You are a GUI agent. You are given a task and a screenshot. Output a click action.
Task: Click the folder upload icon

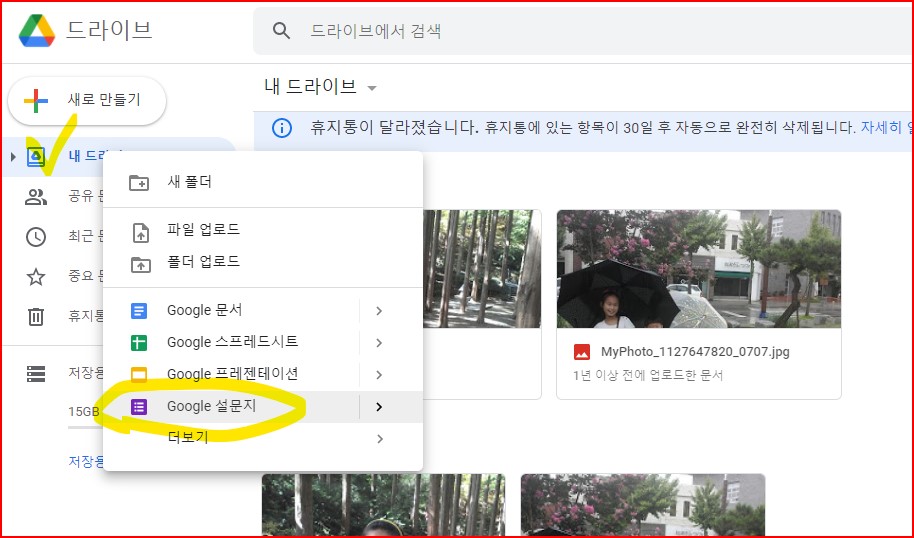[140, 265]
